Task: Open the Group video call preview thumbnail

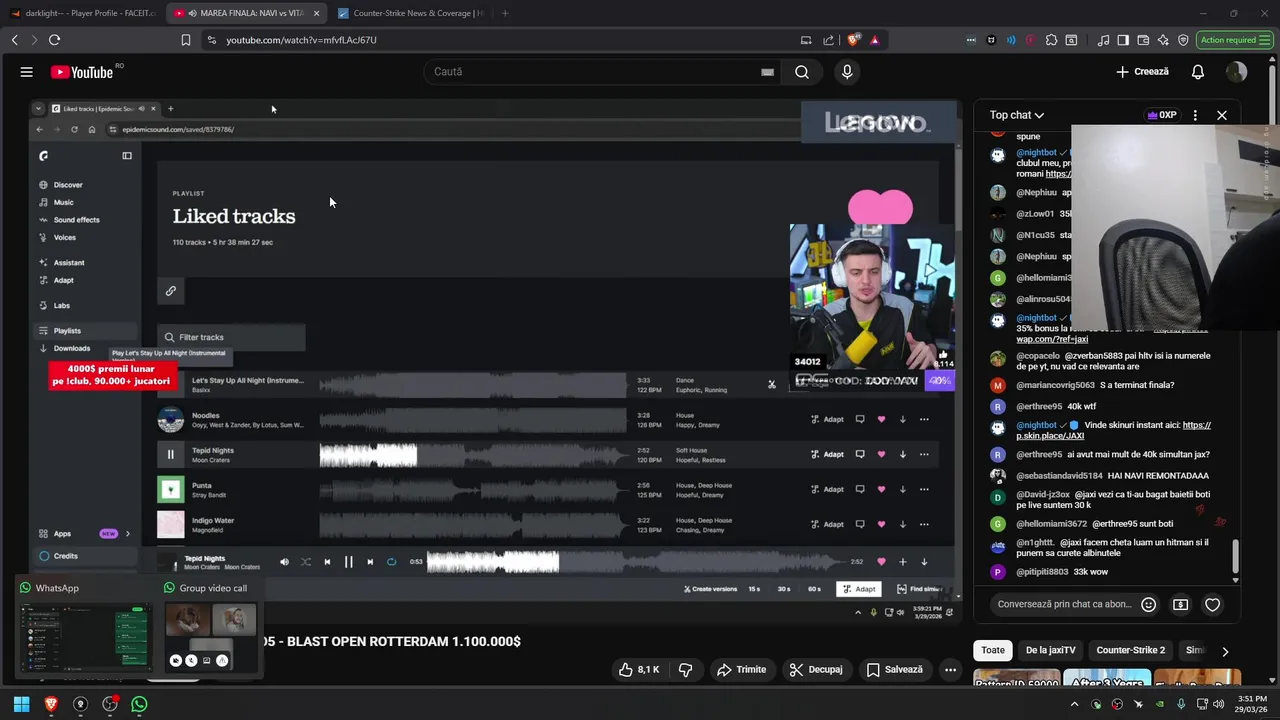Action: tap(211, 636)
